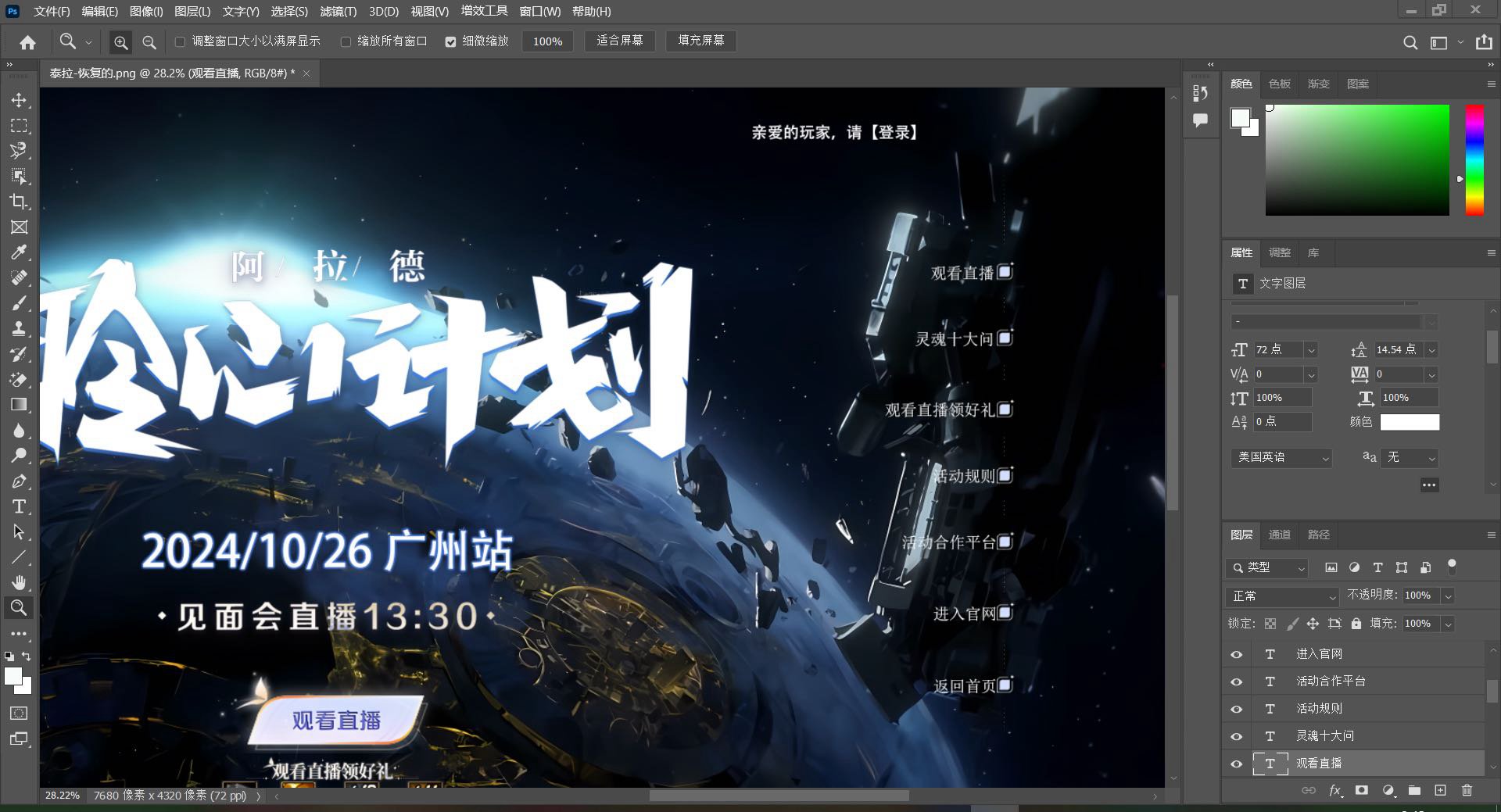Screen dimensions: 1501x812
Task: Select the Spot Healing Brush tool
Action: 19,278
